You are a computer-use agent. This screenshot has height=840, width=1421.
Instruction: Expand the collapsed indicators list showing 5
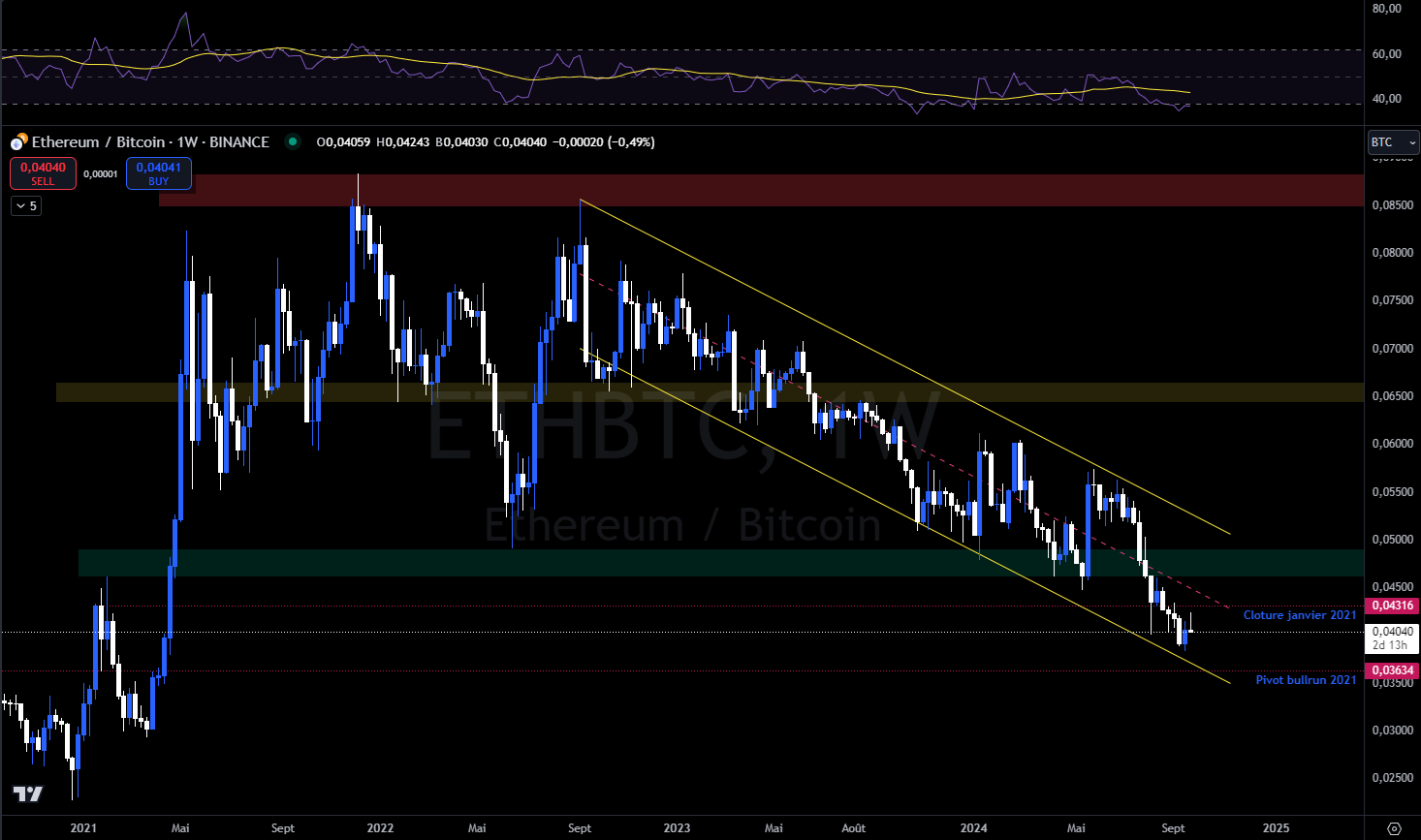26,205
